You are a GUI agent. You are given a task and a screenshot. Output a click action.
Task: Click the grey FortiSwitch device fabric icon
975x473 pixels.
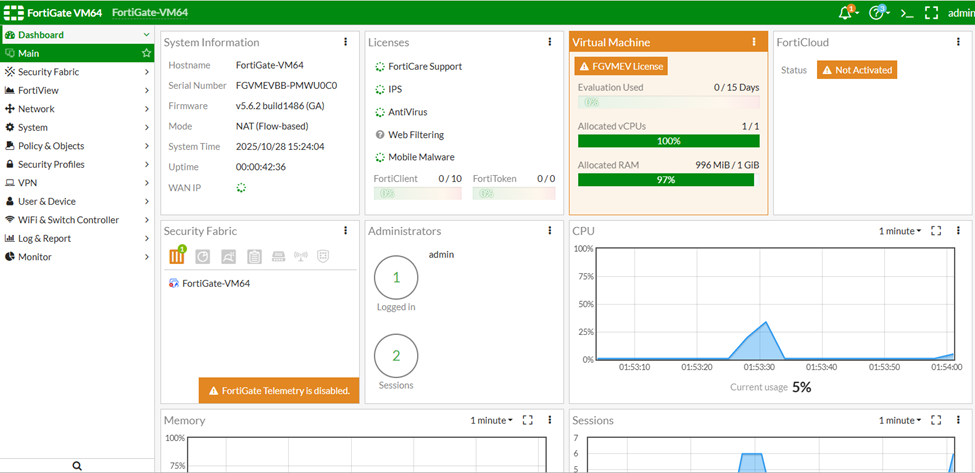tap(278, 255)
